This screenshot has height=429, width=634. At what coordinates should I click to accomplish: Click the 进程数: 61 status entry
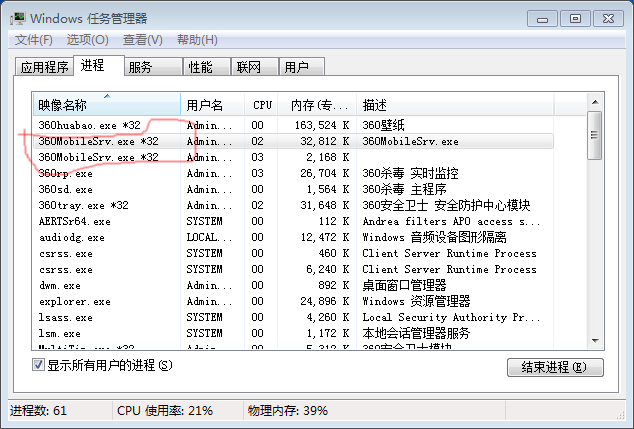[x=38, y=411]
